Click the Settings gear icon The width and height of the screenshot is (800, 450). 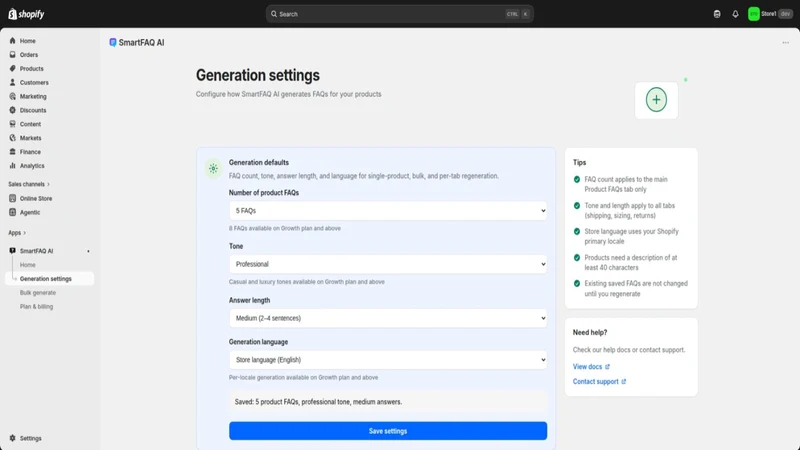click(x=13, y=438)
